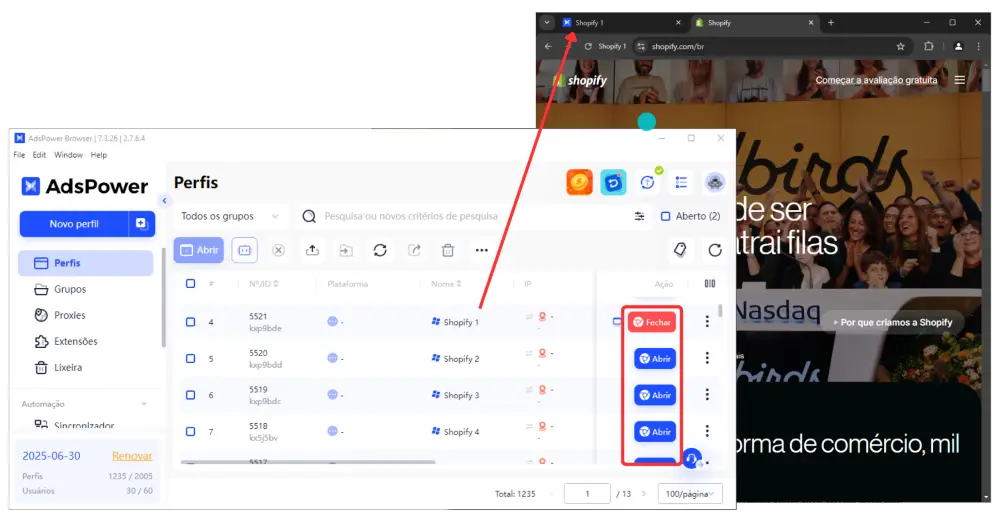Screen dimensions: 1000x519
Task: Open the Help menu
Action: coord(99,155)
